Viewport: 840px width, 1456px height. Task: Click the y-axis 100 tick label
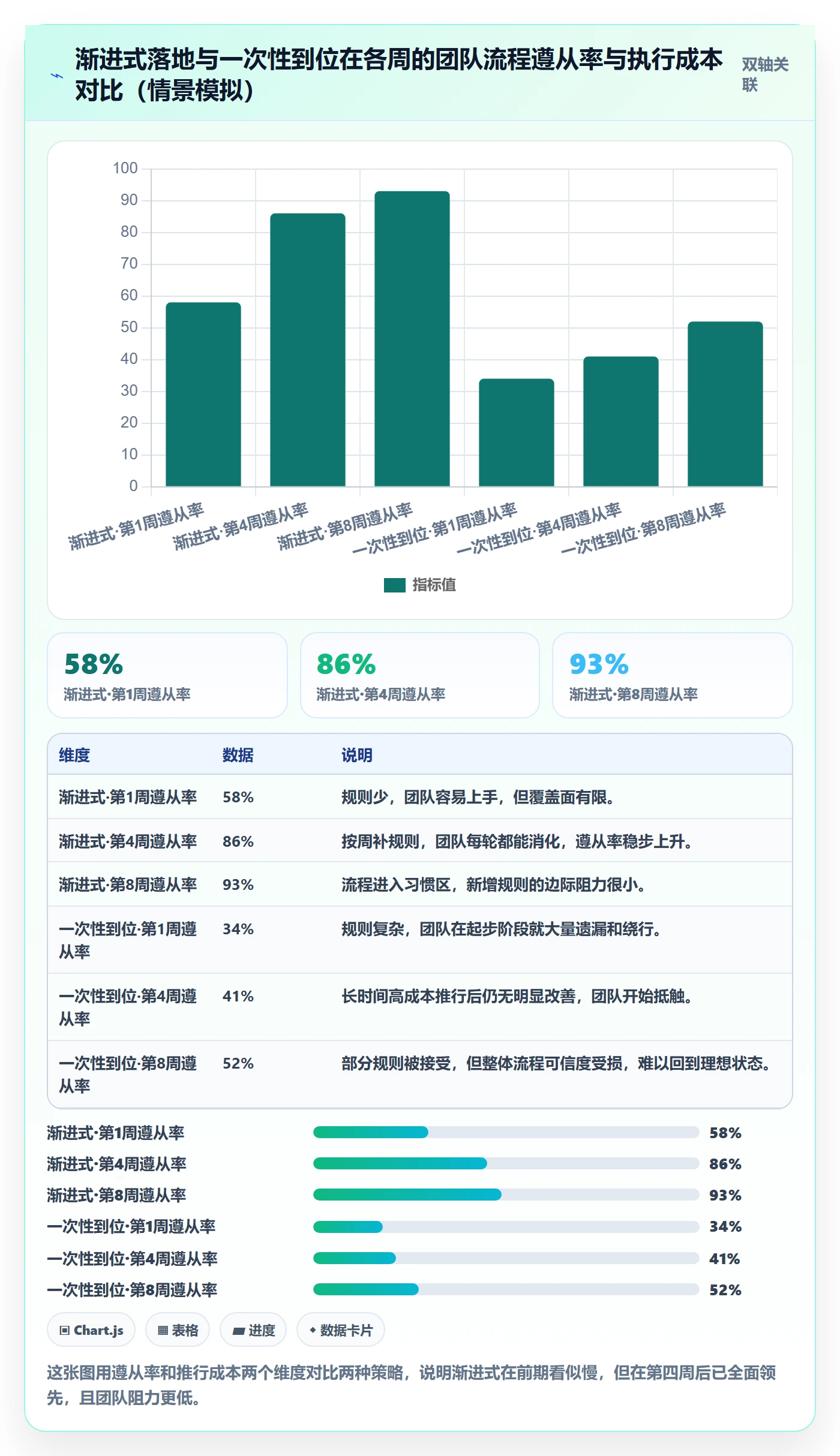click(125, 168)
